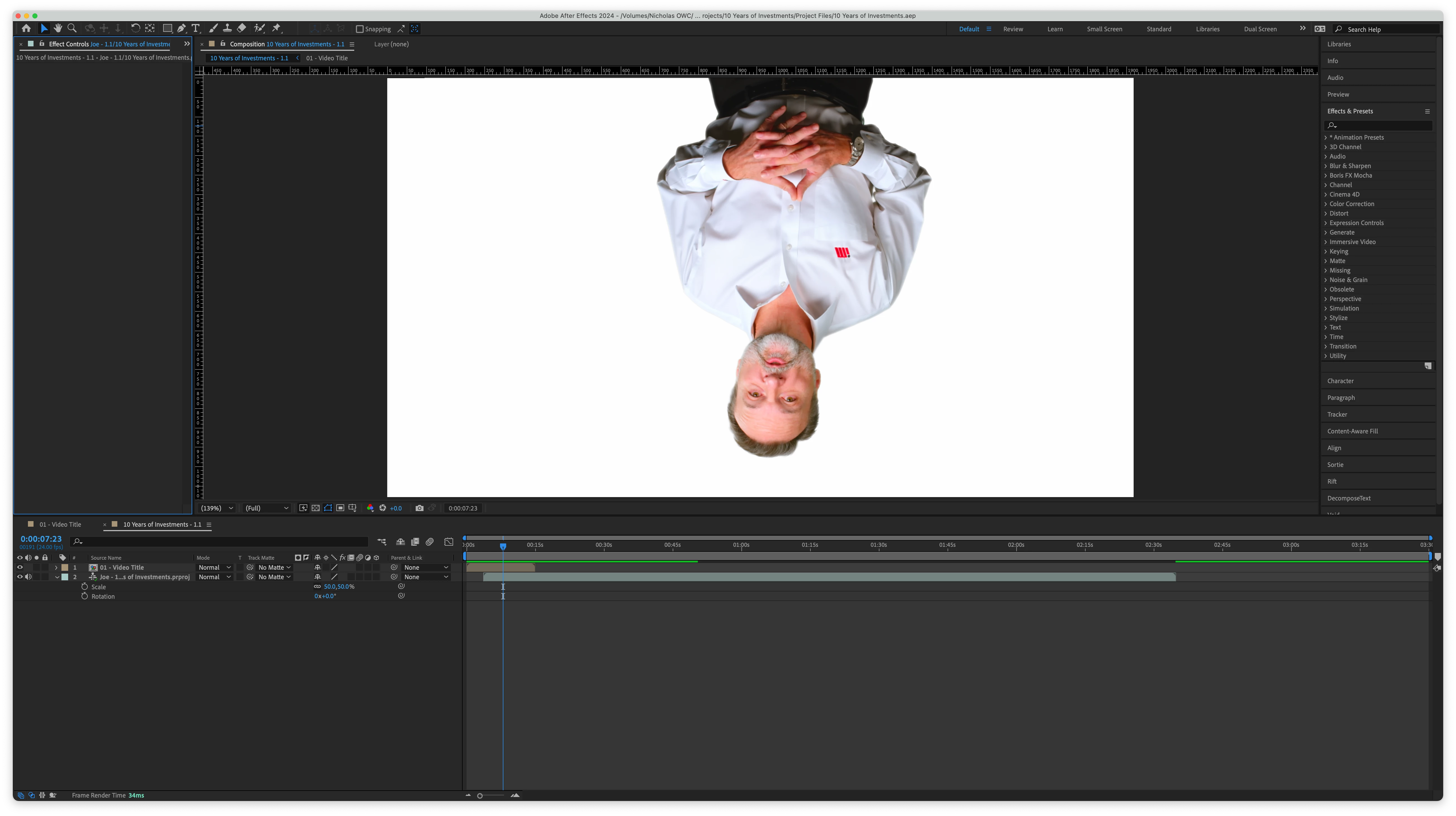Mute audio of the Joe layer
Image resolution: width=1456 pixels, height=816 pixels.
click(28, 577)
